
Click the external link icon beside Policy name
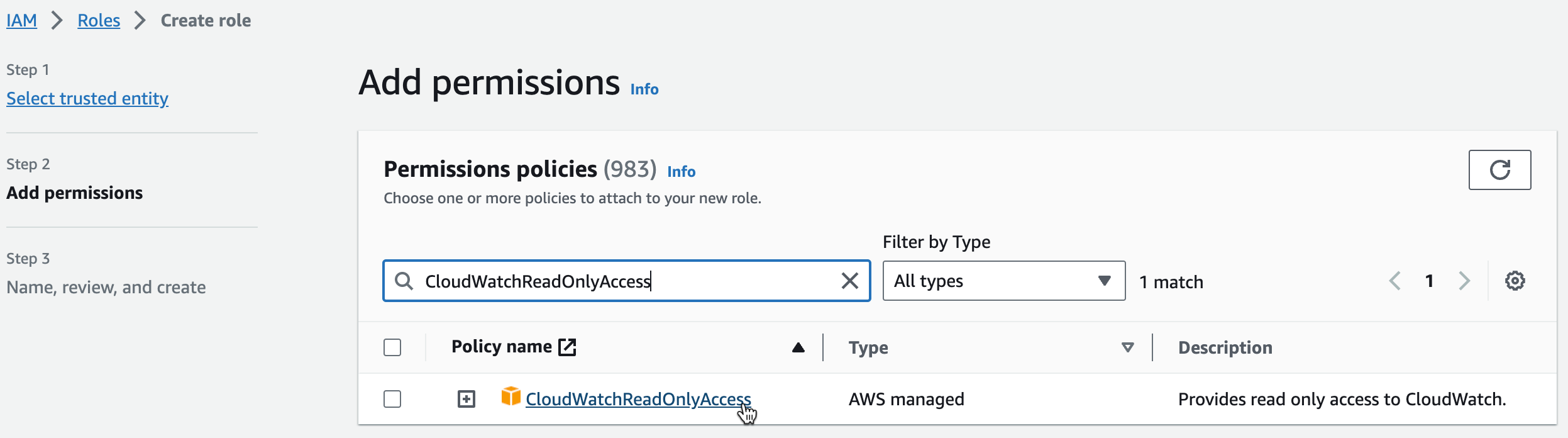[x=567, y=347]
